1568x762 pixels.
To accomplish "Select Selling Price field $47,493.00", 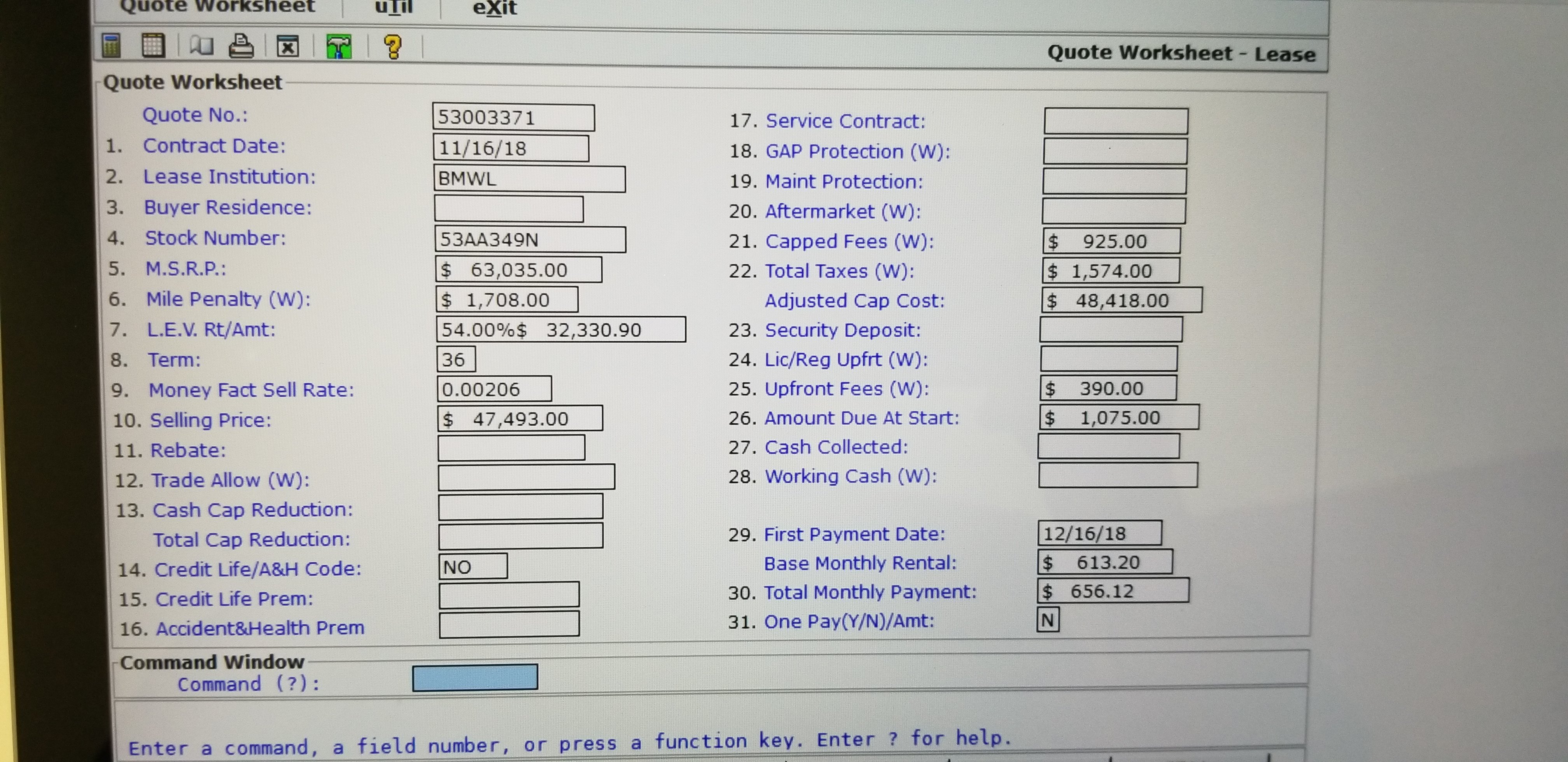I will coord(520,419).
